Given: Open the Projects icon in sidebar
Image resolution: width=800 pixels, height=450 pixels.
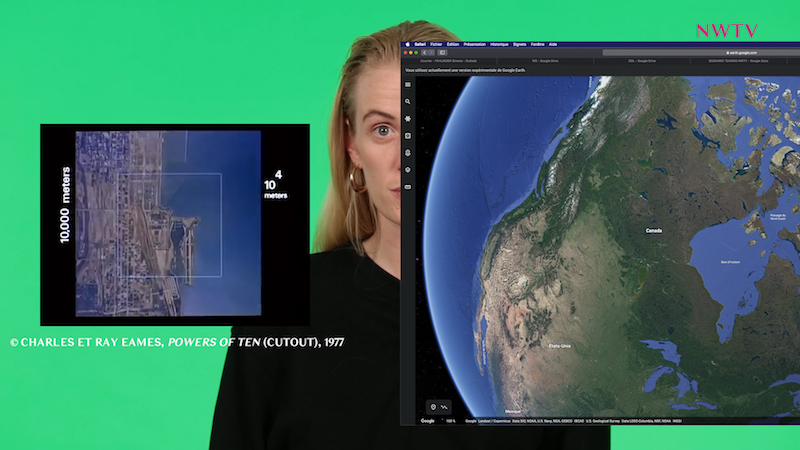Looking at the screenshot, I should [x=408, y=153].
